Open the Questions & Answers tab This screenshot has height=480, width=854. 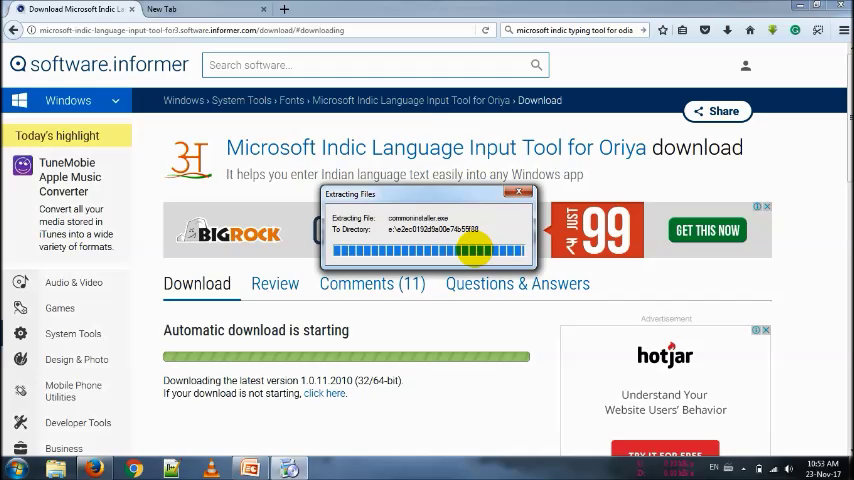click(517, 284)
